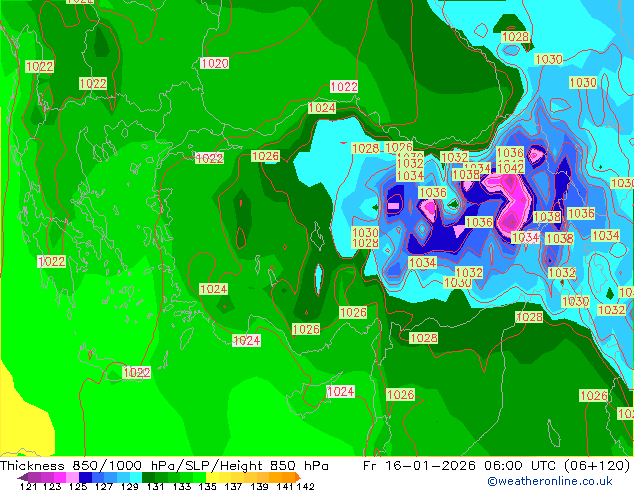The width and height of the screenshot is (634, 490).
Task: Click the dark purple 121 legend swatch
Action: [x=34, y=477]
